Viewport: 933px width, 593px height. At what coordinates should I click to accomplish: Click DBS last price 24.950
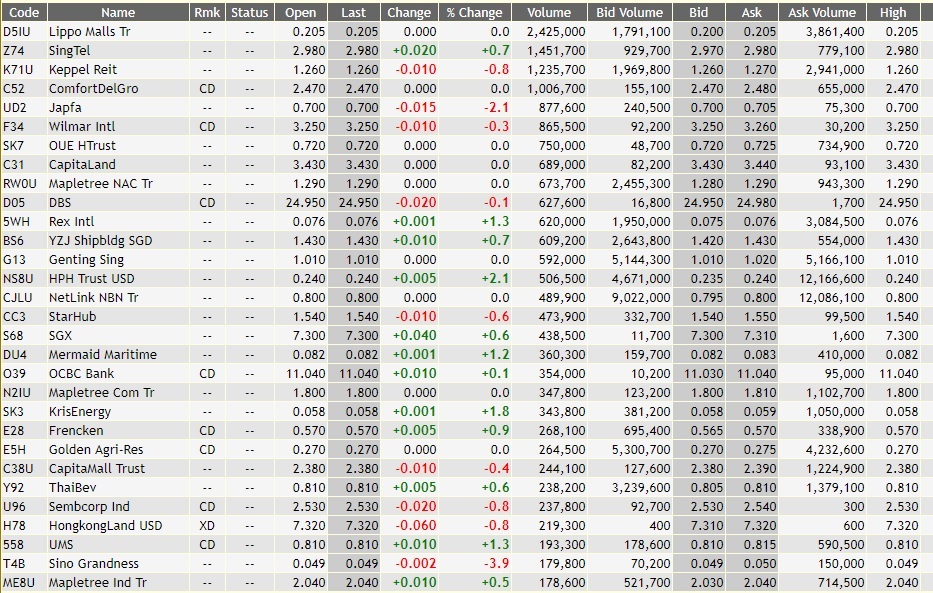(x=358, y=203)
